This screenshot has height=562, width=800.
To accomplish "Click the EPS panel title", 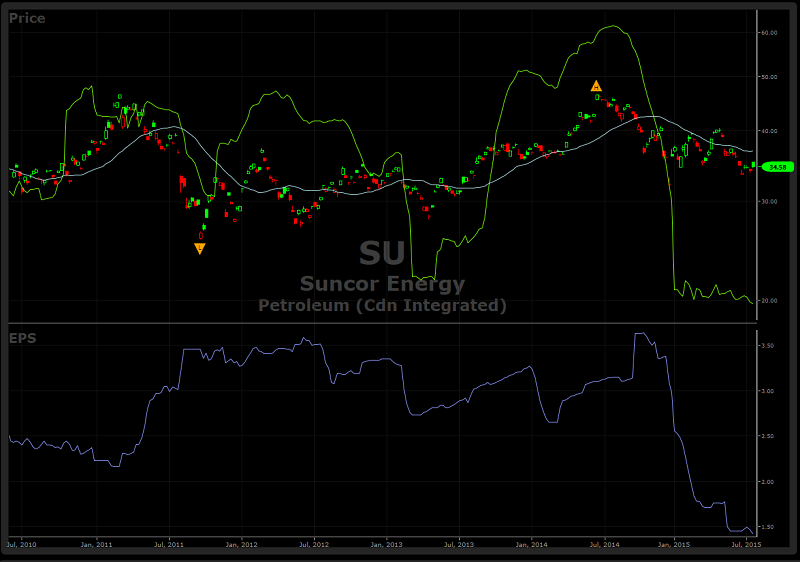I will [x=22, y=338].
